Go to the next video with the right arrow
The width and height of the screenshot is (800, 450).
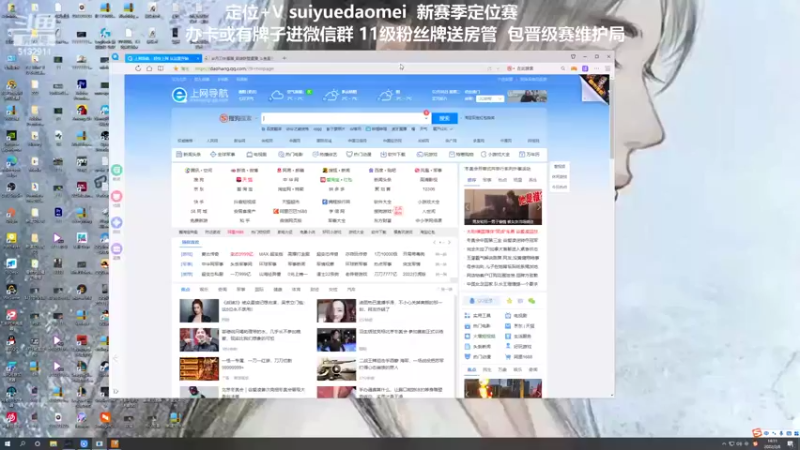[538, 207]
